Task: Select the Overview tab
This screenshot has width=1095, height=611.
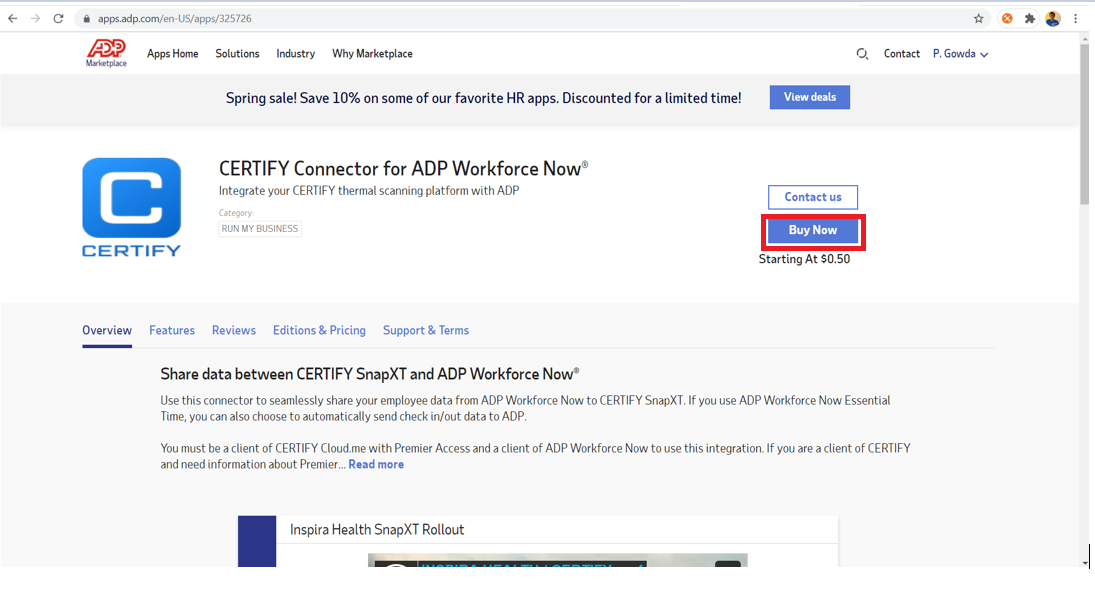Action: (x=107, y=330)
